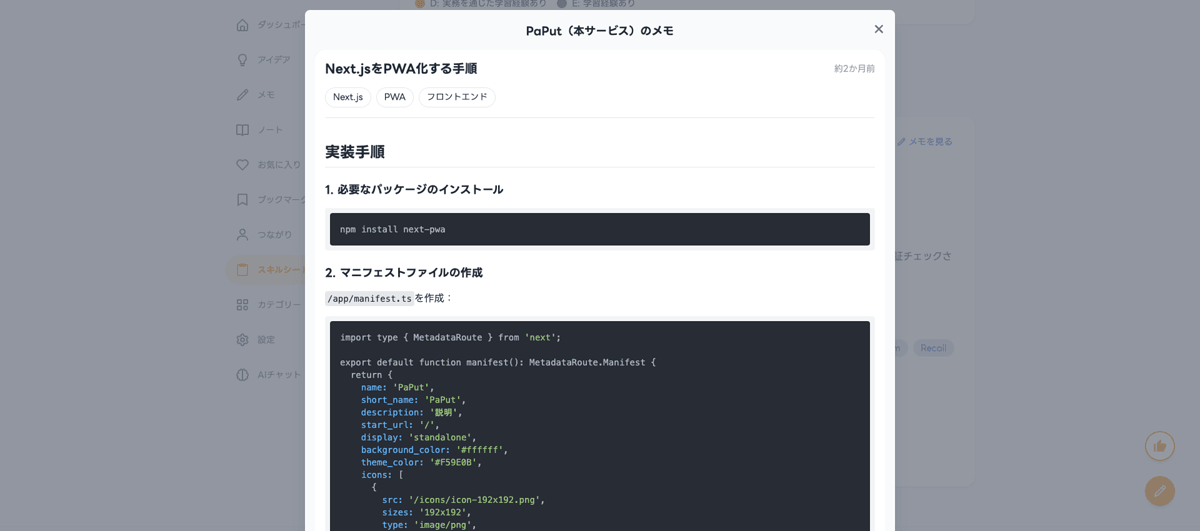Click the 約2か月前 timestamp
This screenshot has width=1200, height=531.
(x=854, y=68)
